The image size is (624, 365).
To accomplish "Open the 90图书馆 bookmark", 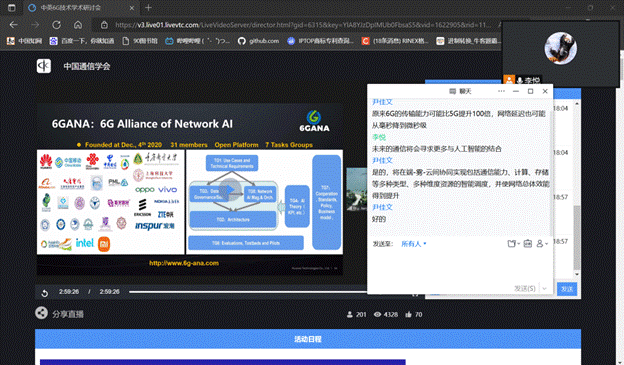I will [x=140, y=41].
